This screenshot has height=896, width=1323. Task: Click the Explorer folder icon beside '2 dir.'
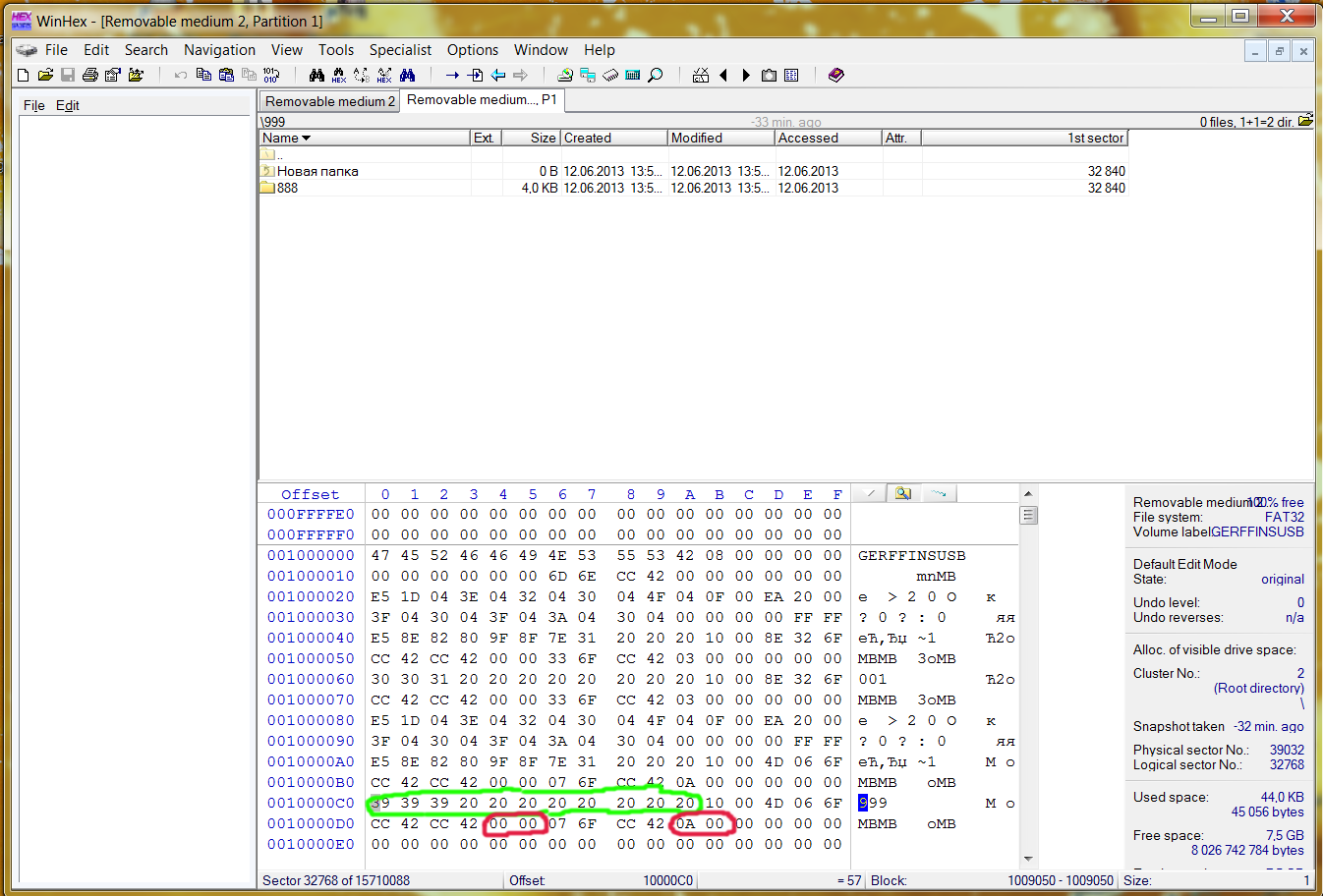tap(1305, 121)
